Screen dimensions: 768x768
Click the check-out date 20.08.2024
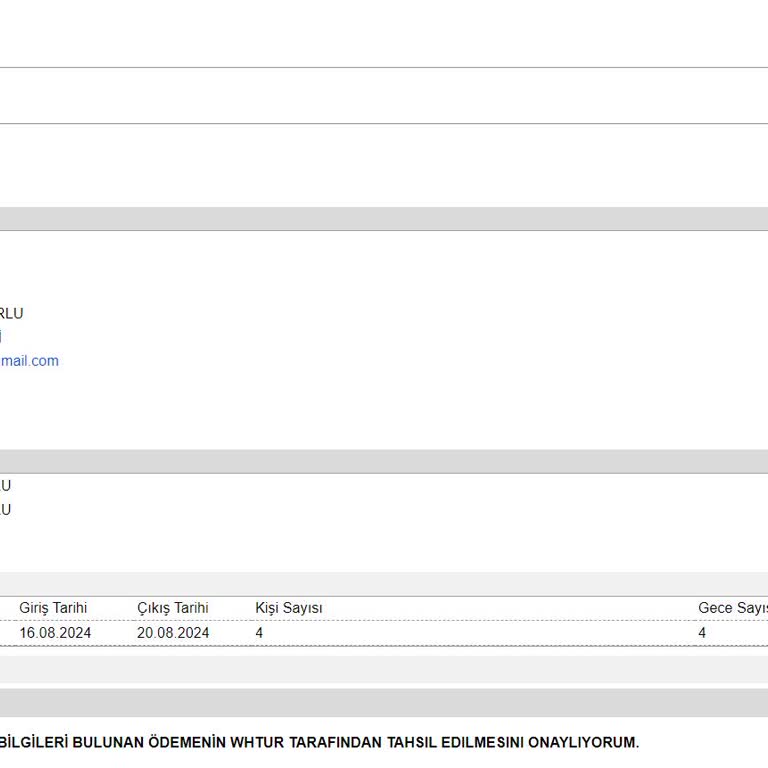pos(173,633)
